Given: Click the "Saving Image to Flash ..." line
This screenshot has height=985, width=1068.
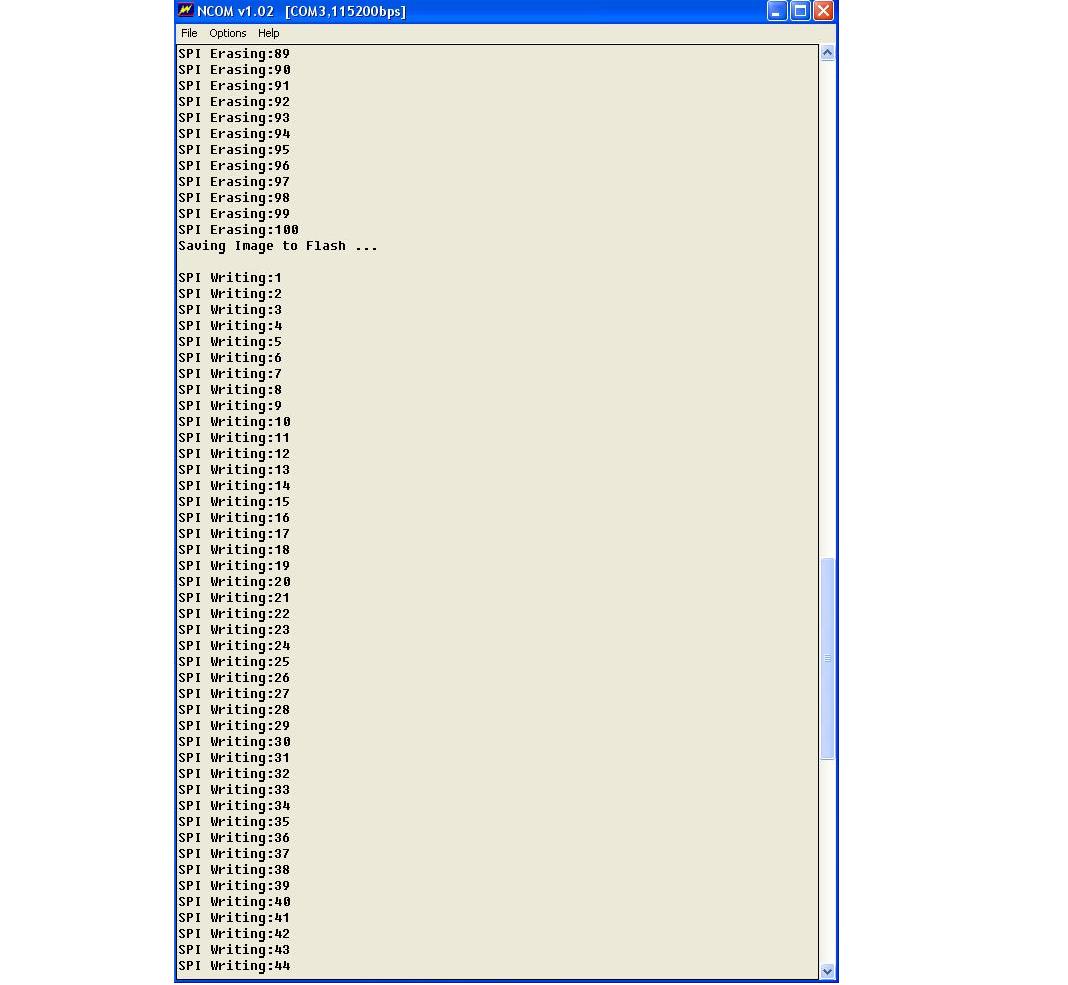Looking at the screenshot, I should [278, 246].
